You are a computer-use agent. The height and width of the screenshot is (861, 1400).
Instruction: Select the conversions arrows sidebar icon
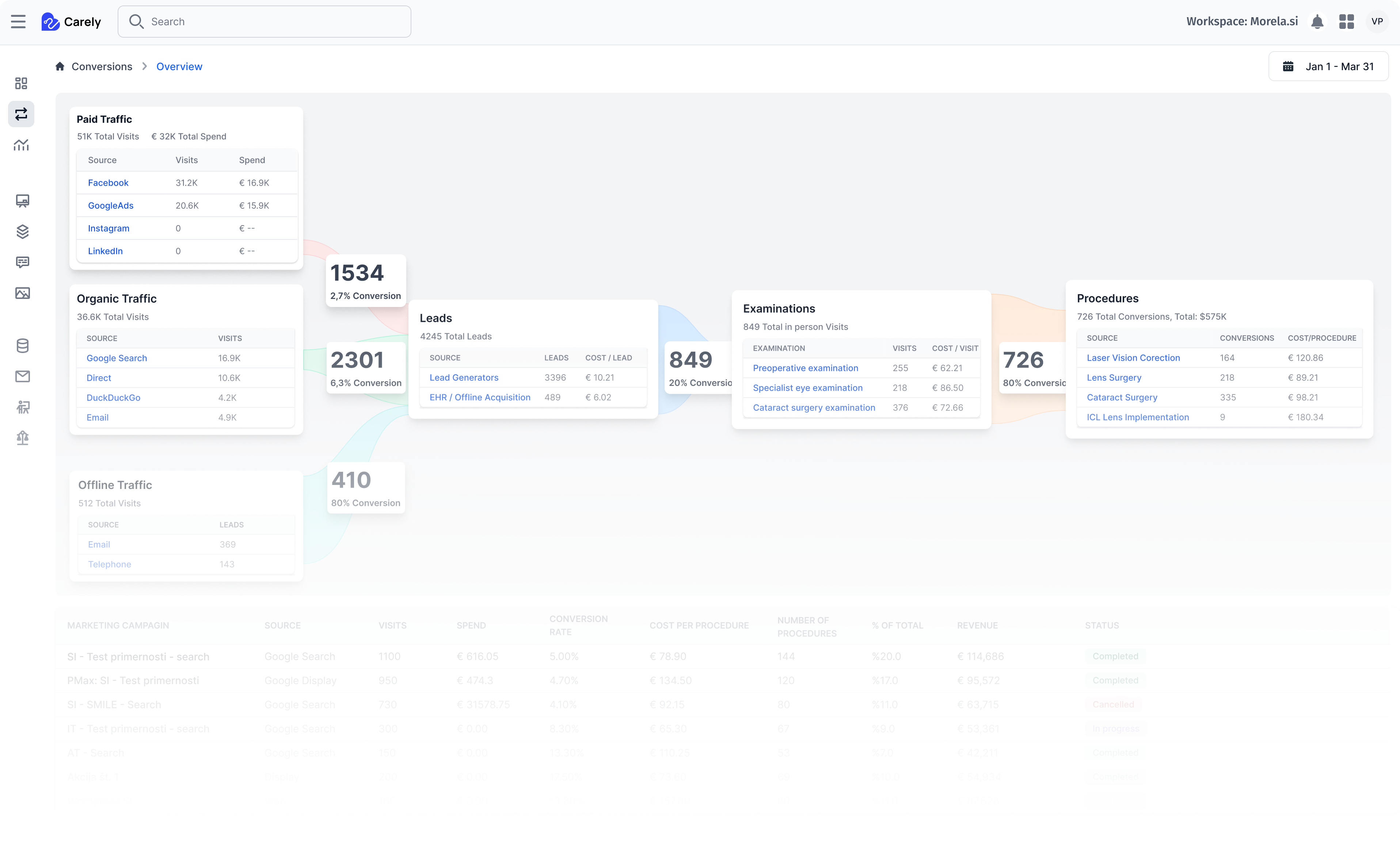[x=22, y=114]
